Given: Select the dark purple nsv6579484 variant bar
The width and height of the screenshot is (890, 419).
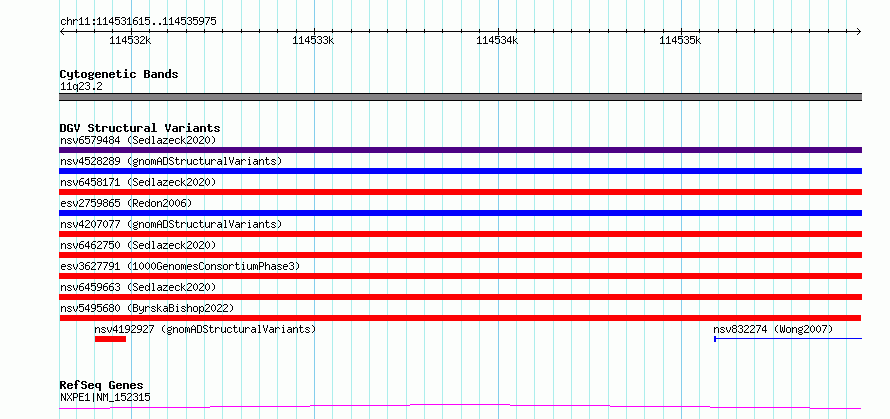Looking at the screenshot, I should point(460,150).
